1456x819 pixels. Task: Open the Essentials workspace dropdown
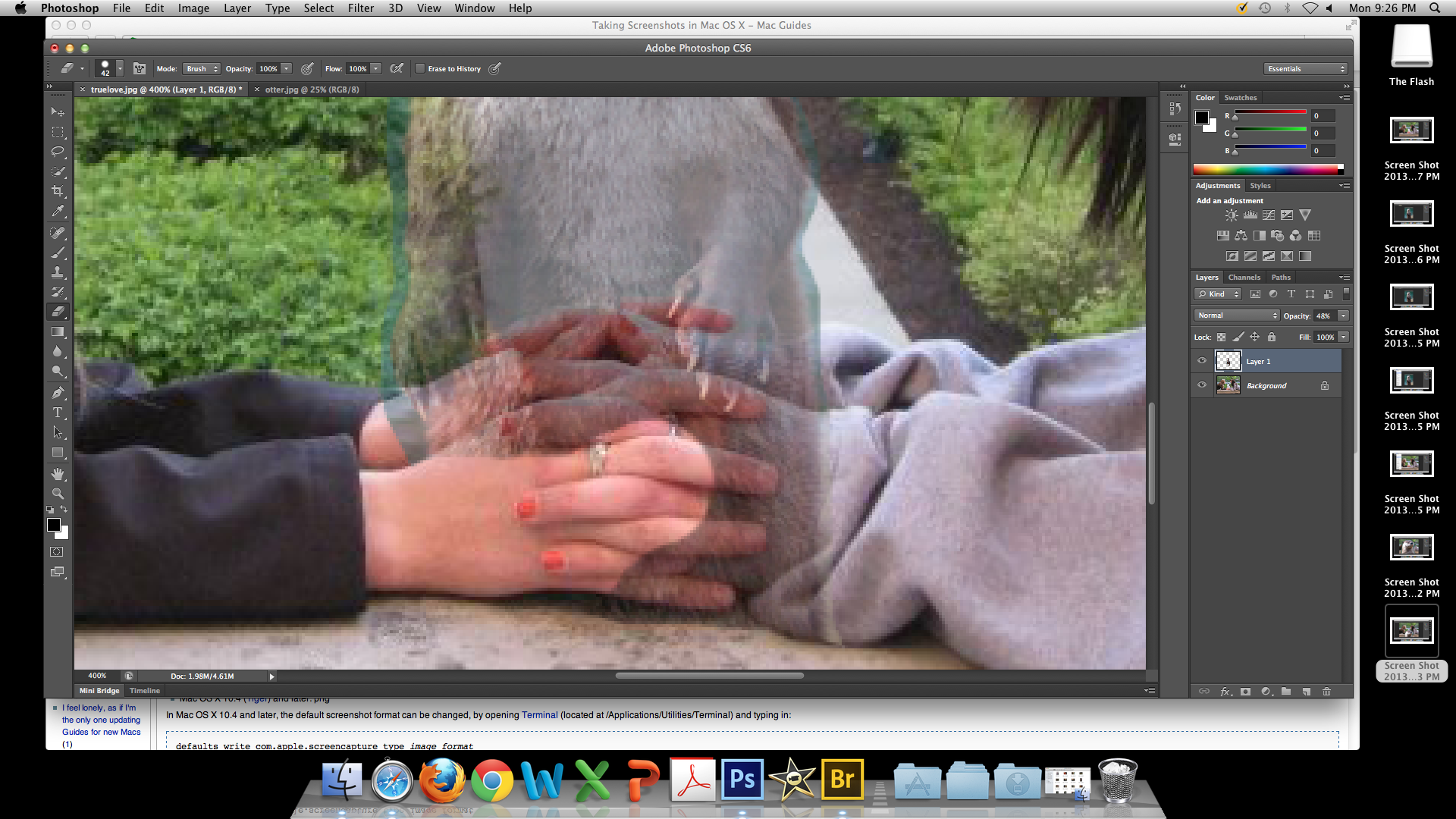point(1306,68)
